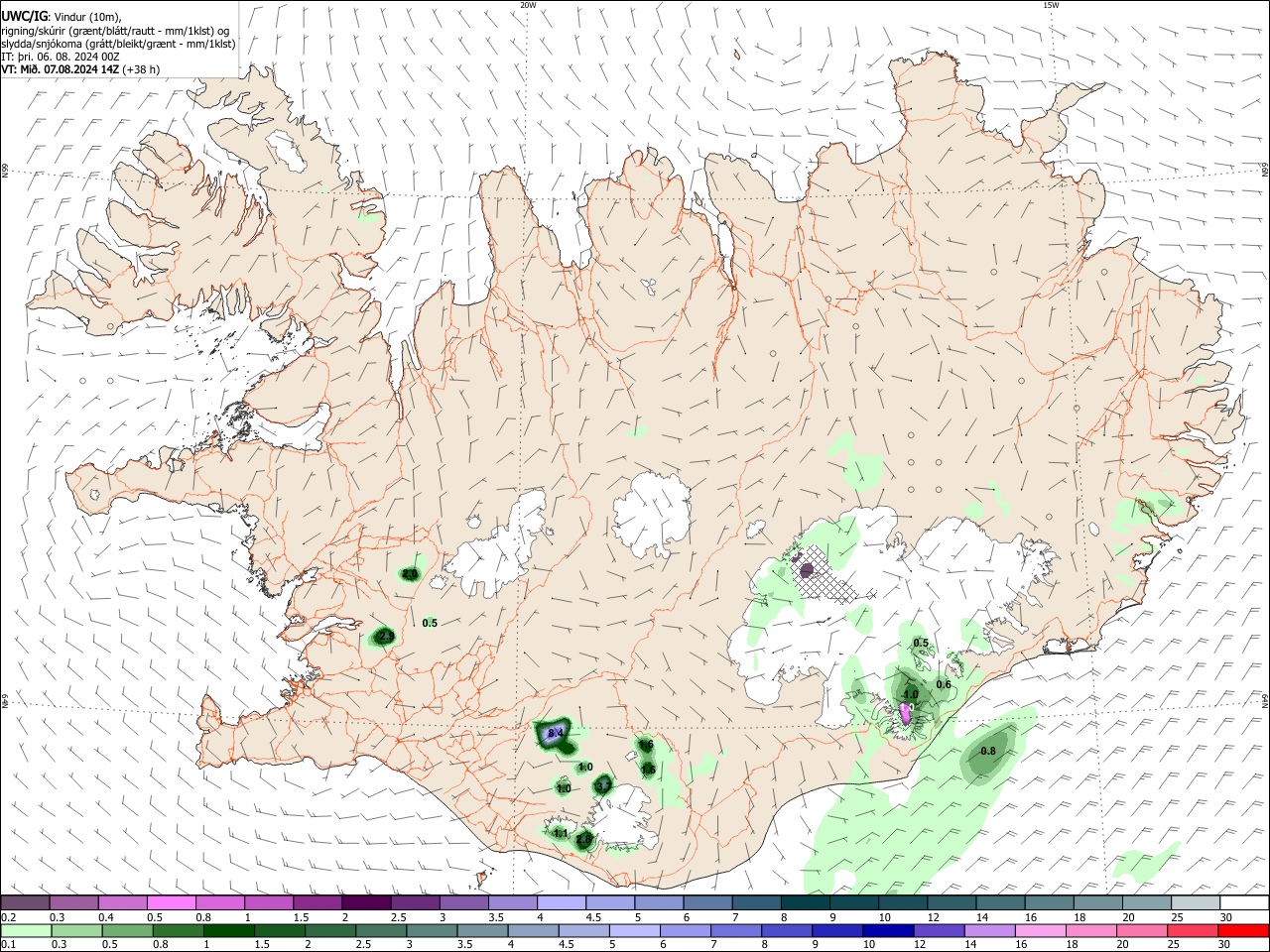Click the darkest green swatch in lower legend row
Viewport: 1270px width, 952px height.
(x=229, y=931)
